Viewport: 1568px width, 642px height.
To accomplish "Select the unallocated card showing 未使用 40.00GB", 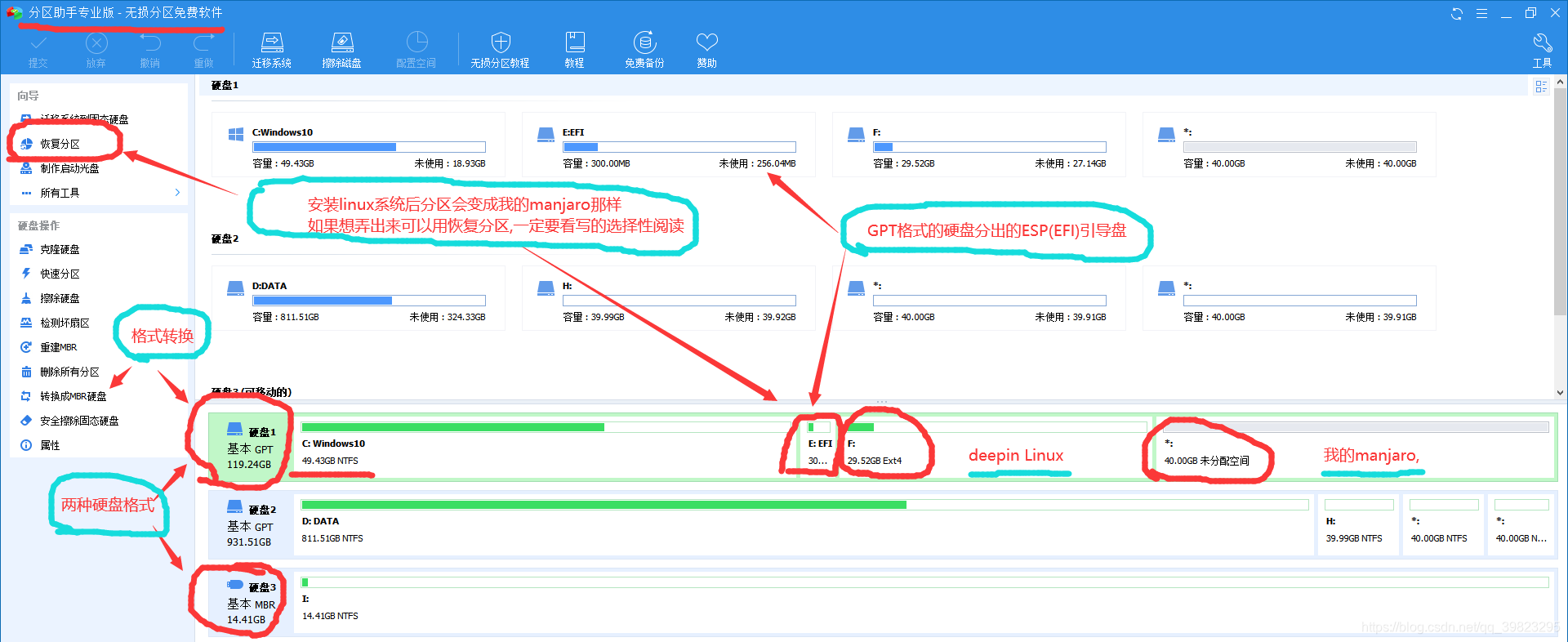I will (x=1289, y=145).
